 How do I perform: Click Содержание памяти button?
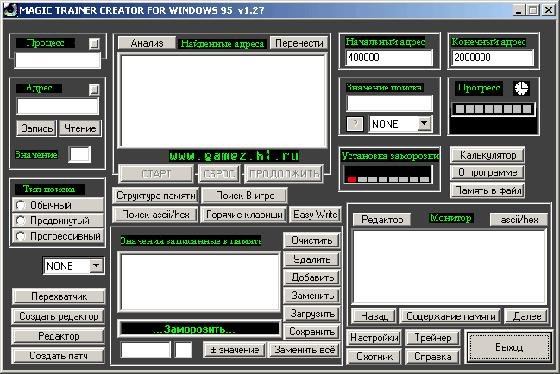[x=450, y=316]
